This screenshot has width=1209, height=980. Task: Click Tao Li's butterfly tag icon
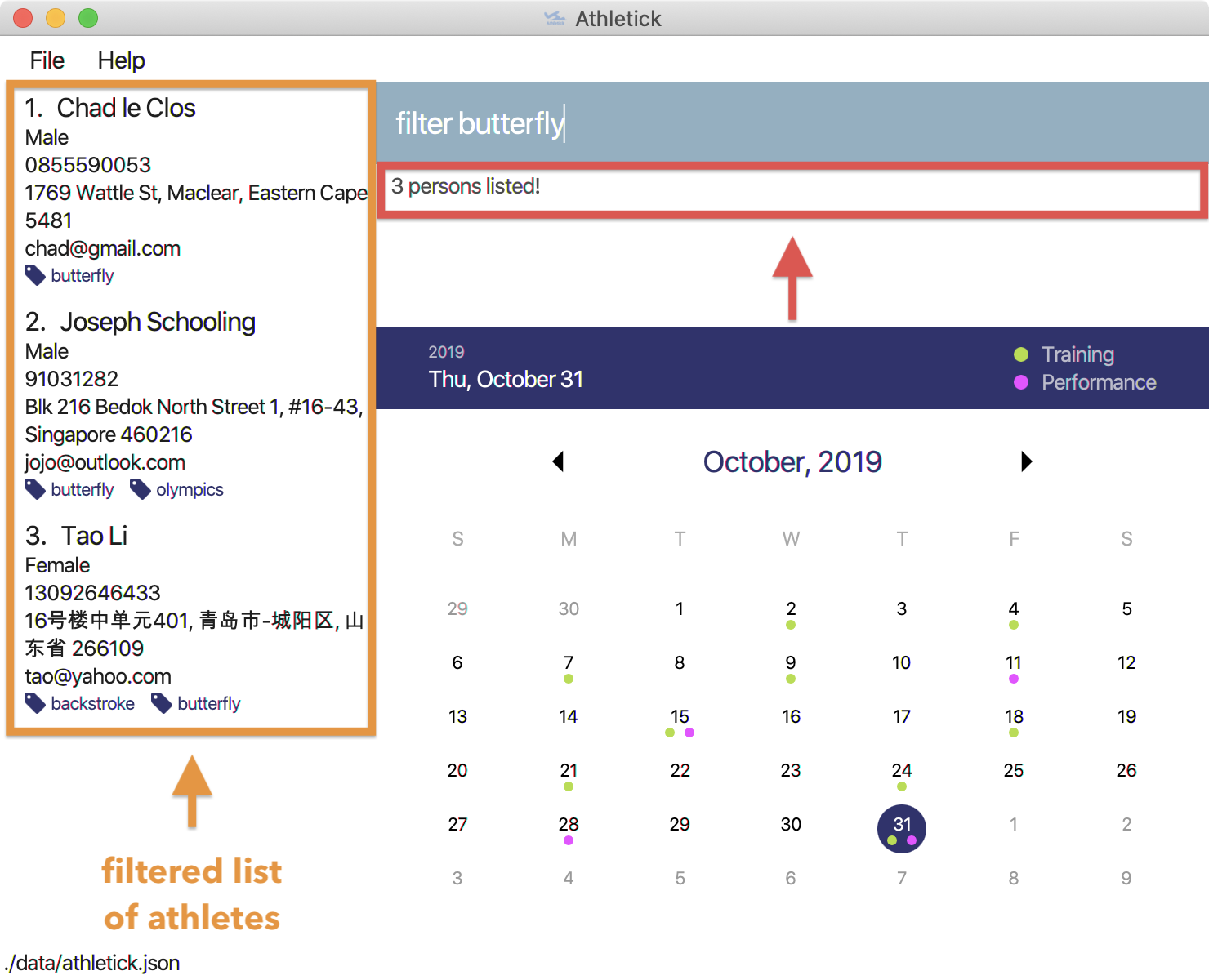[x=162, y=703]
